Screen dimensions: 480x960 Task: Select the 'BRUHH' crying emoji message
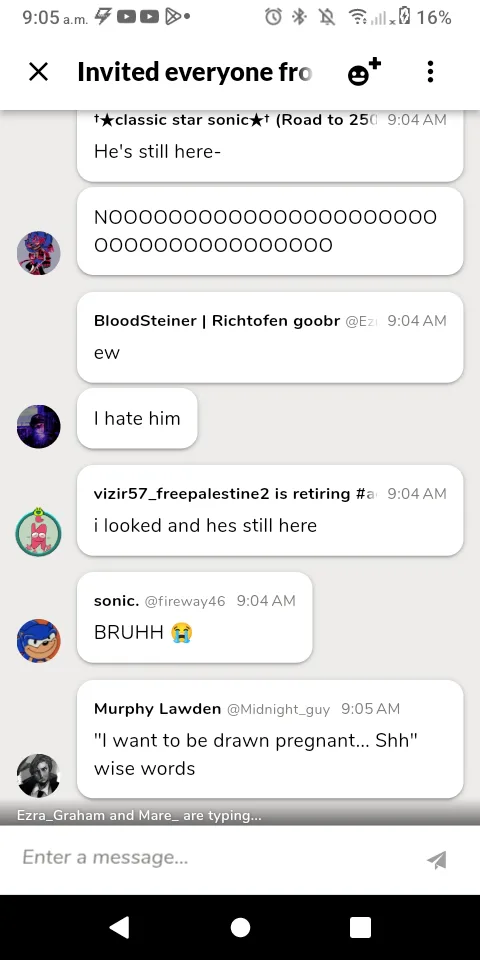195,618
